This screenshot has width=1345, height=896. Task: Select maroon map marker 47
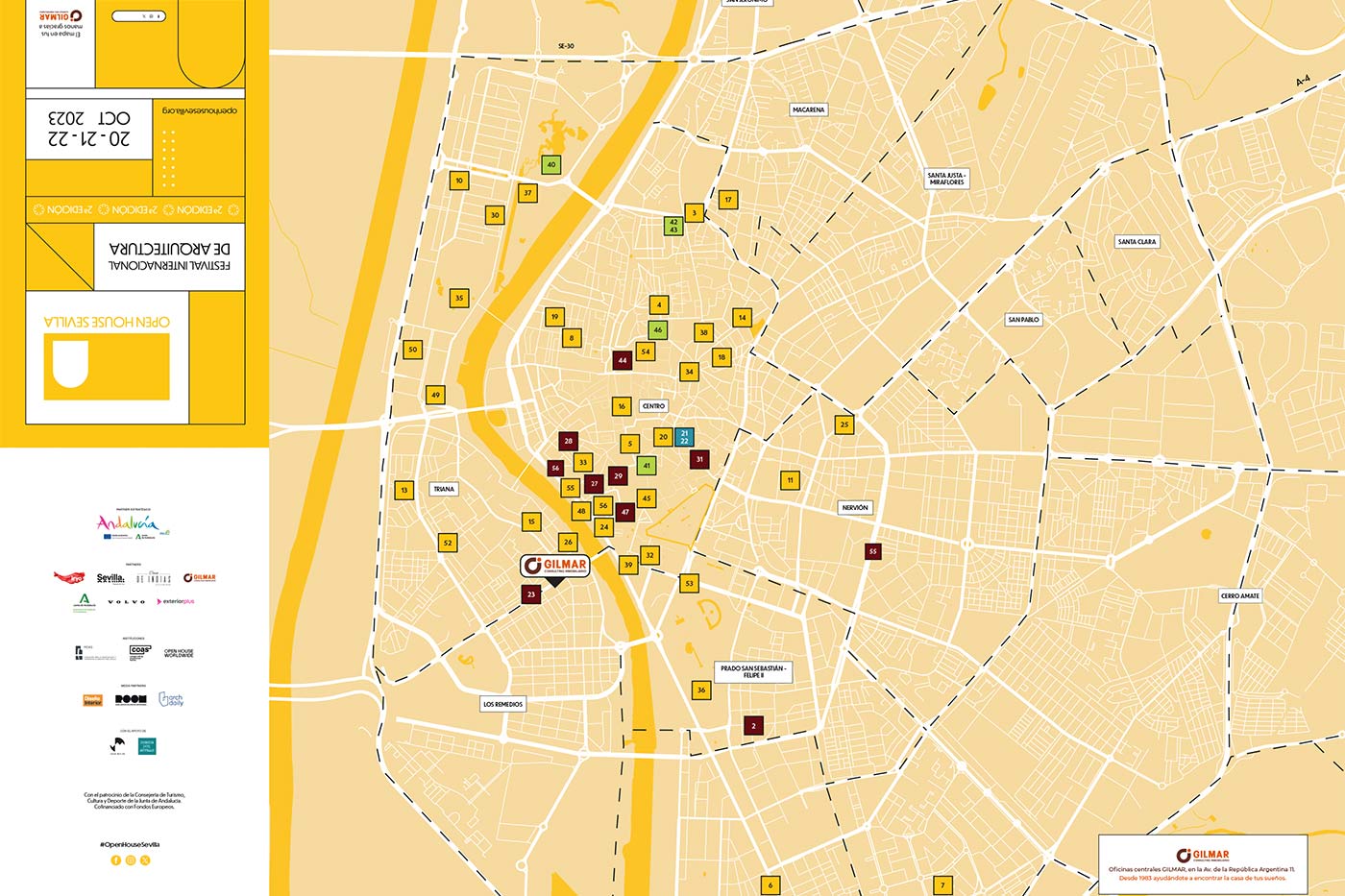[625, 513]
